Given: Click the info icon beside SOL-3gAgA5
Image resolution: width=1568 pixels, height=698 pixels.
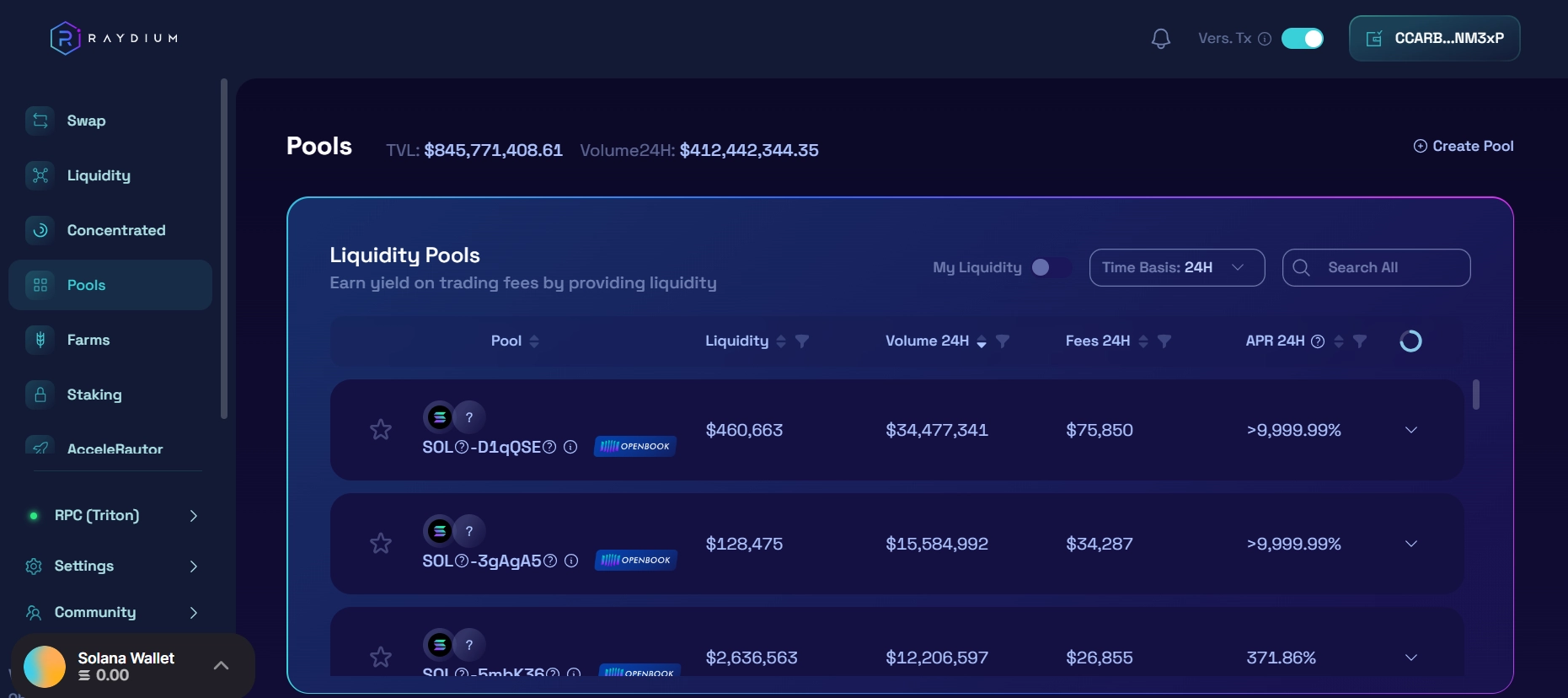Looking at the screenshot, I should click(x=571, y=561).
